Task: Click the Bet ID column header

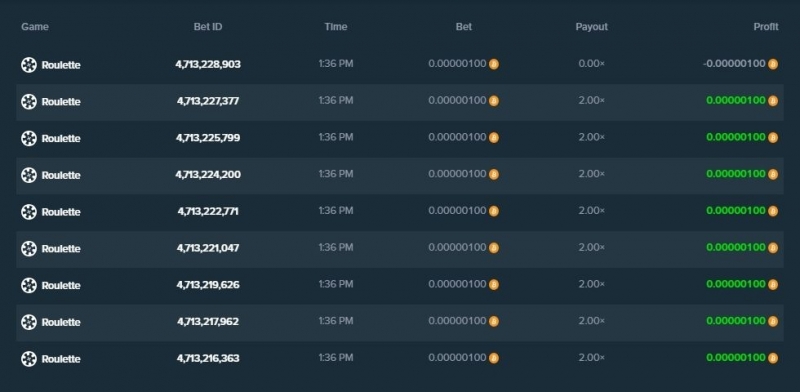Action: coord(208,27)
